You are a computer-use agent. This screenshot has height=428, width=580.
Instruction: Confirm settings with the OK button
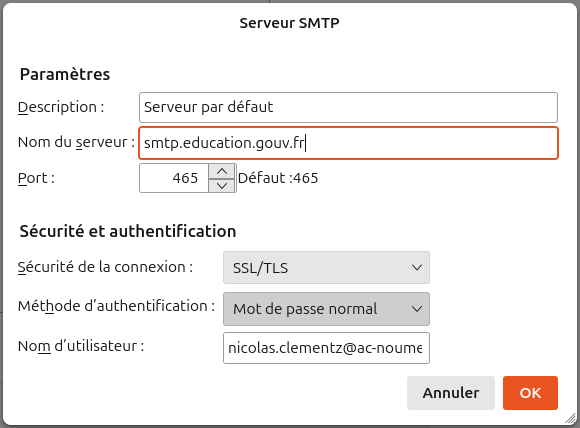click(530, 393)
